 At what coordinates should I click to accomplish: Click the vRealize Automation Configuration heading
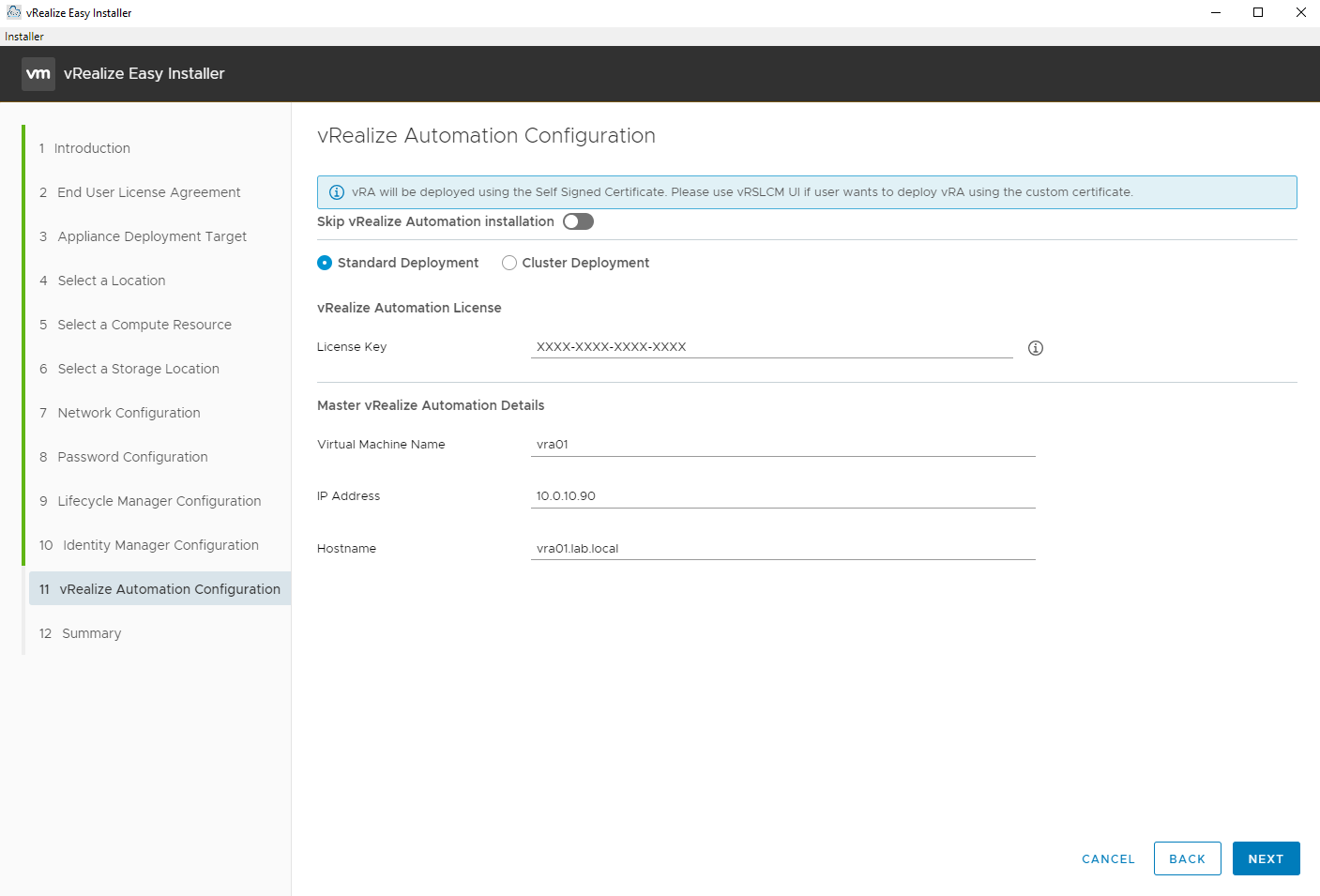(x=486, y=136)
